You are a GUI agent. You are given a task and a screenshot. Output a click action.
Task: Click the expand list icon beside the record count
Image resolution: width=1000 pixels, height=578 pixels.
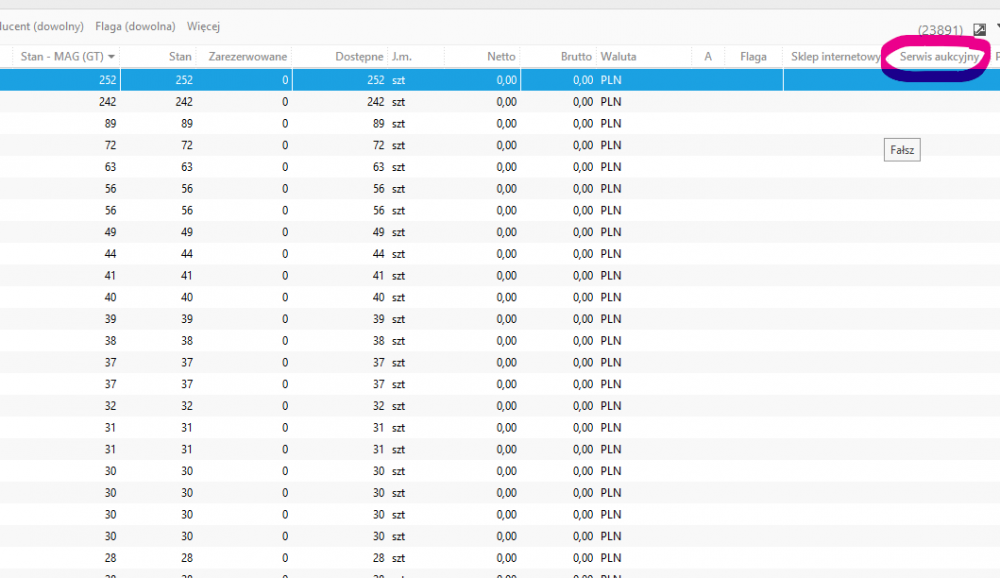980,30
